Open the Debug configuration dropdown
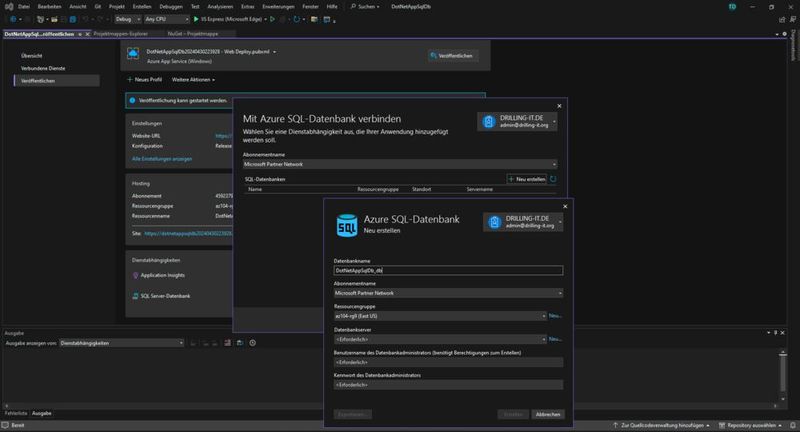 [x=127, y=18]
